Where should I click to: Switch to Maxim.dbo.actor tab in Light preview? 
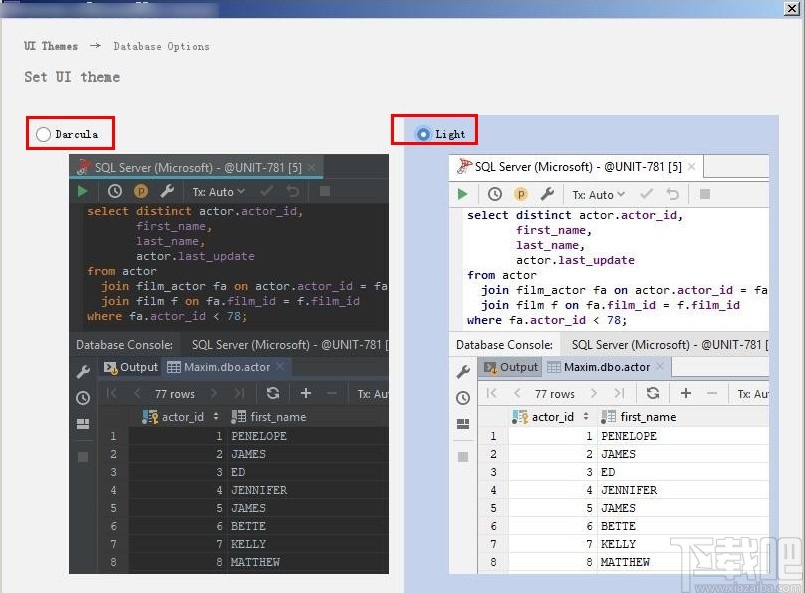point(606,367)
